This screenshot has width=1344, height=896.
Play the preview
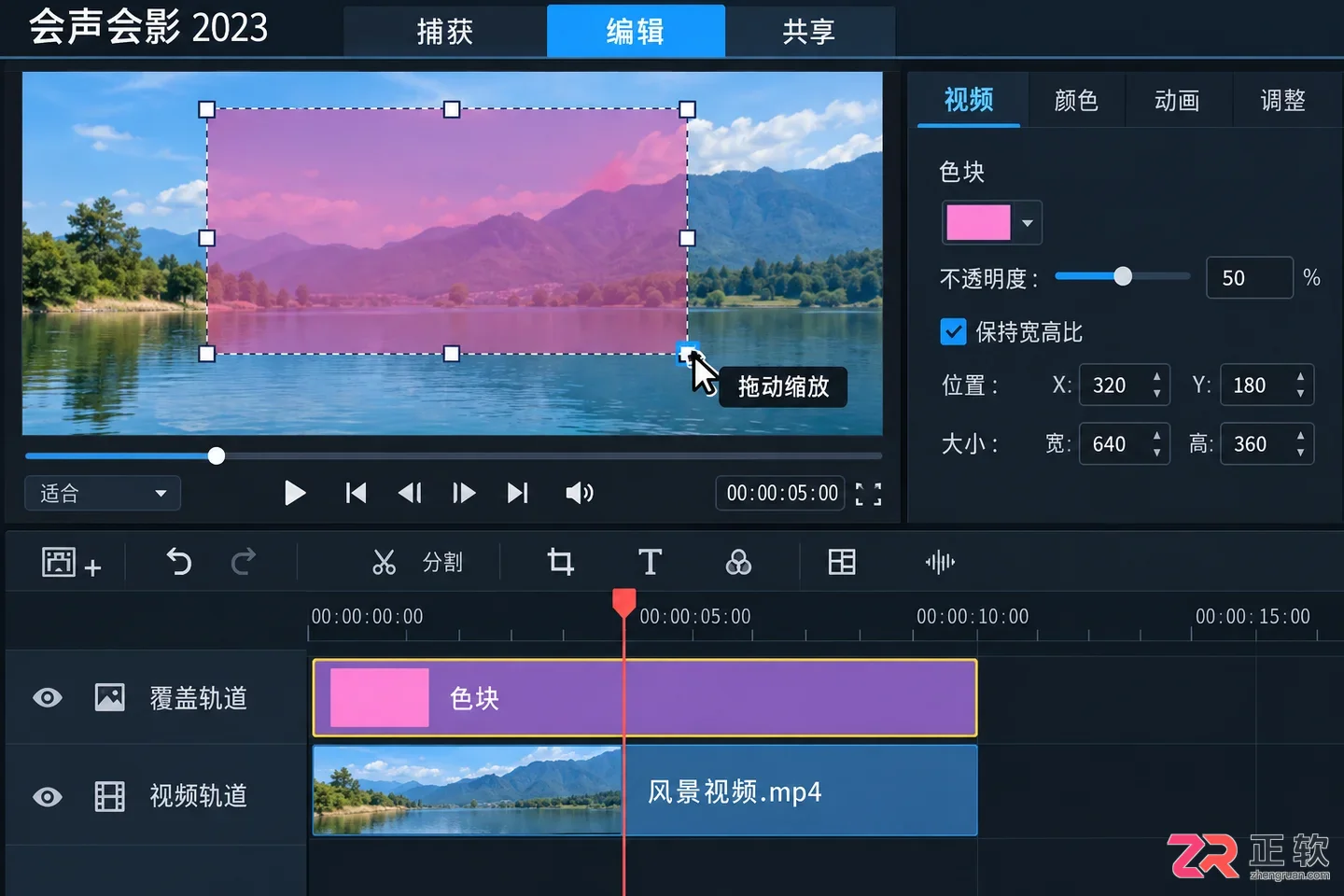pyautogui.click(x=295, y=493)
